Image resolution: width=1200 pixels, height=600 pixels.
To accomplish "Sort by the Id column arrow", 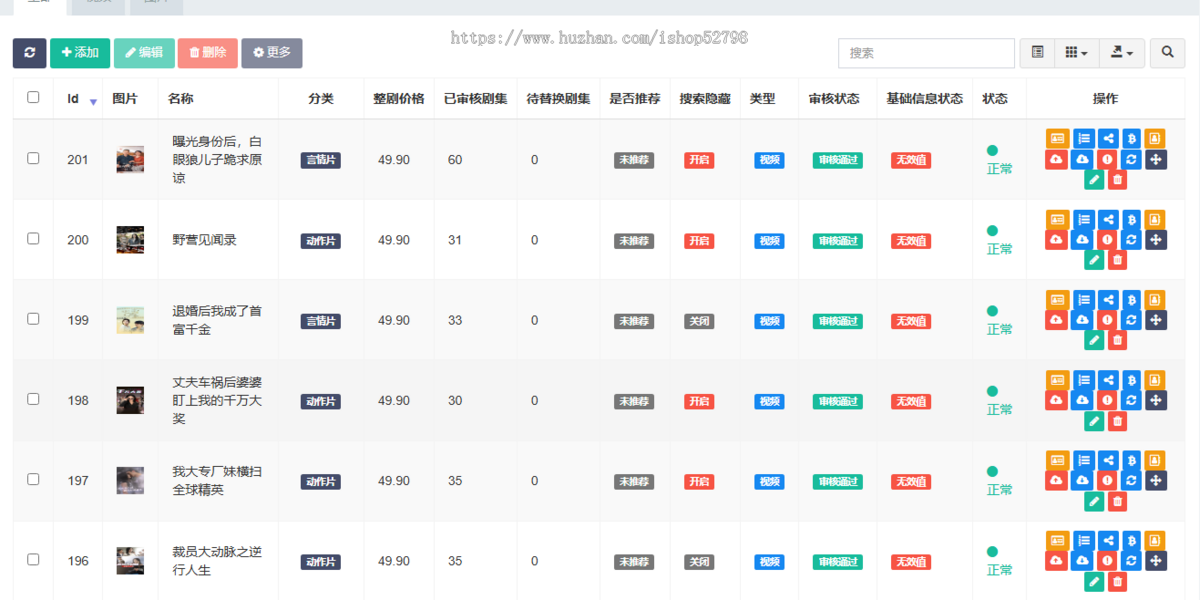I will click(x=93, y=102).
